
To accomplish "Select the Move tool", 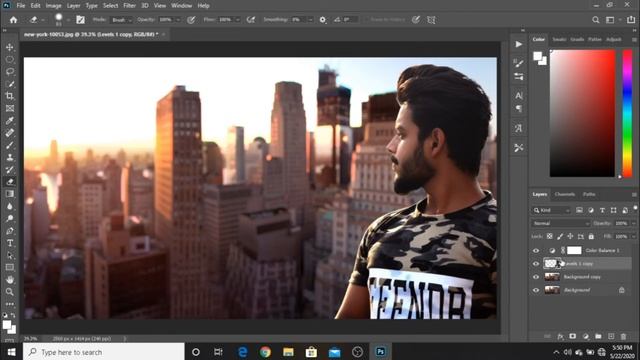I will click(x=9, y=47).
